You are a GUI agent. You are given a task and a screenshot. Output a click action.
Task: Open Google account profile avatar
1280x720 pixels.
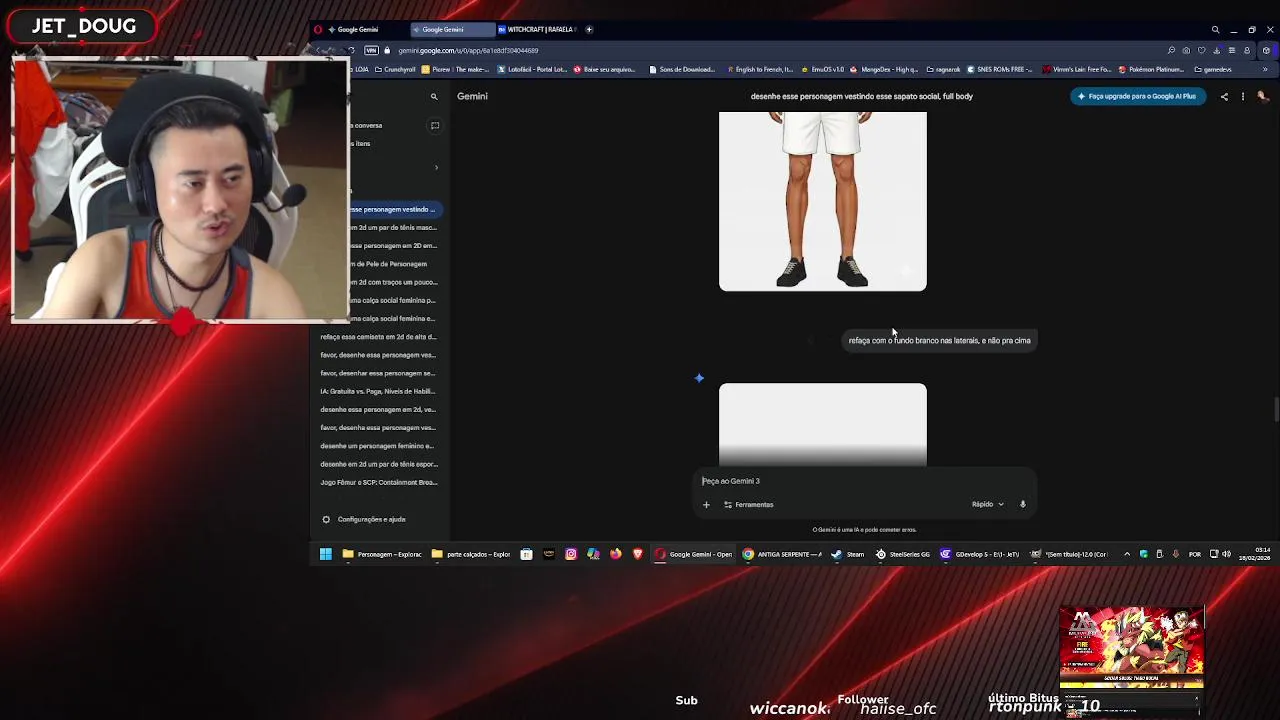pos(1262,97)
